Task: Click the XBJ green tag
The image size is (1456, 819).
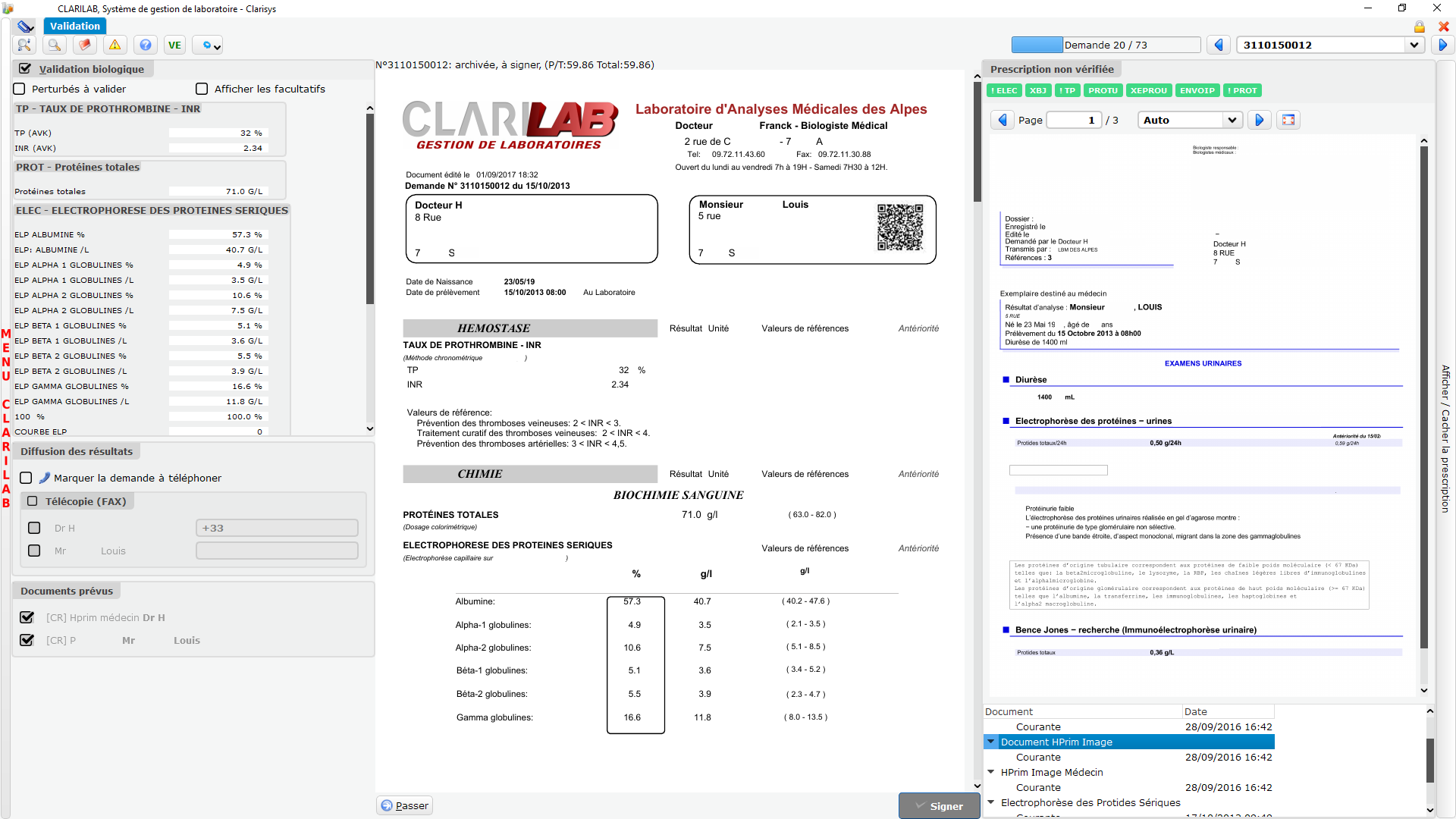Action: (1038, 90)
